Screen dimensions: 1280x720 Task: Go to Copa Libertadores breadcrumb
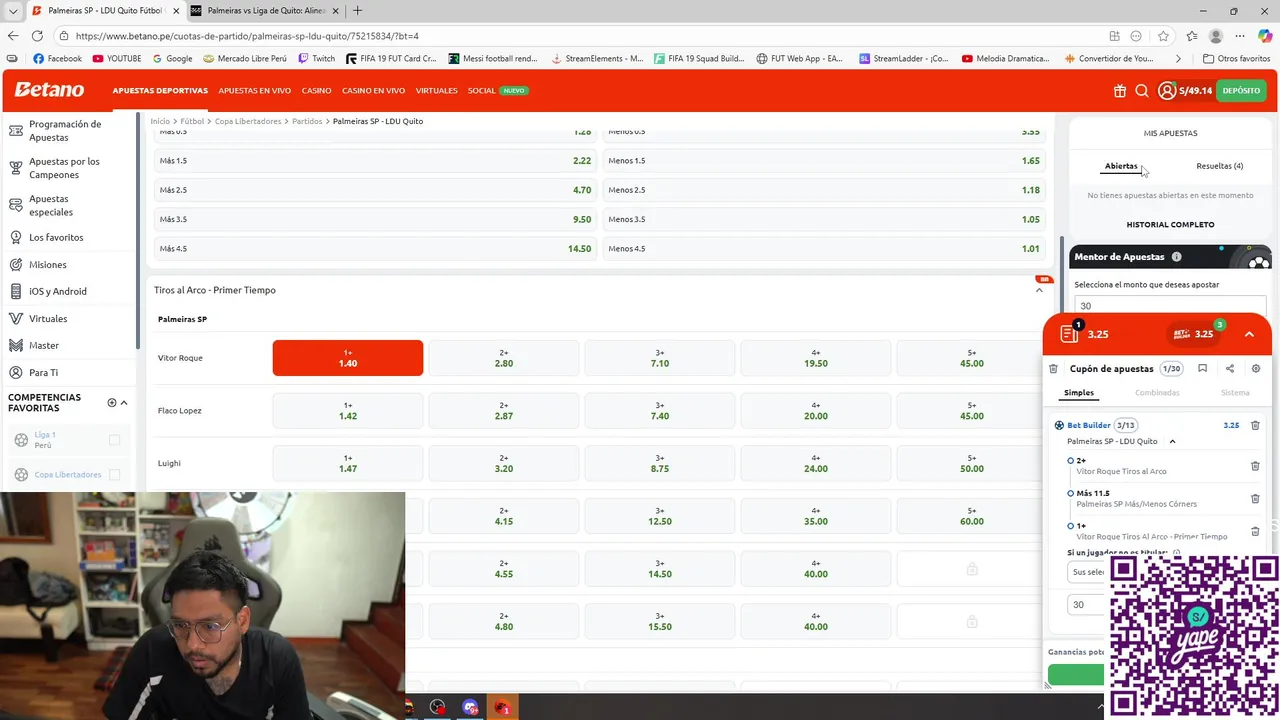(248, 121)
